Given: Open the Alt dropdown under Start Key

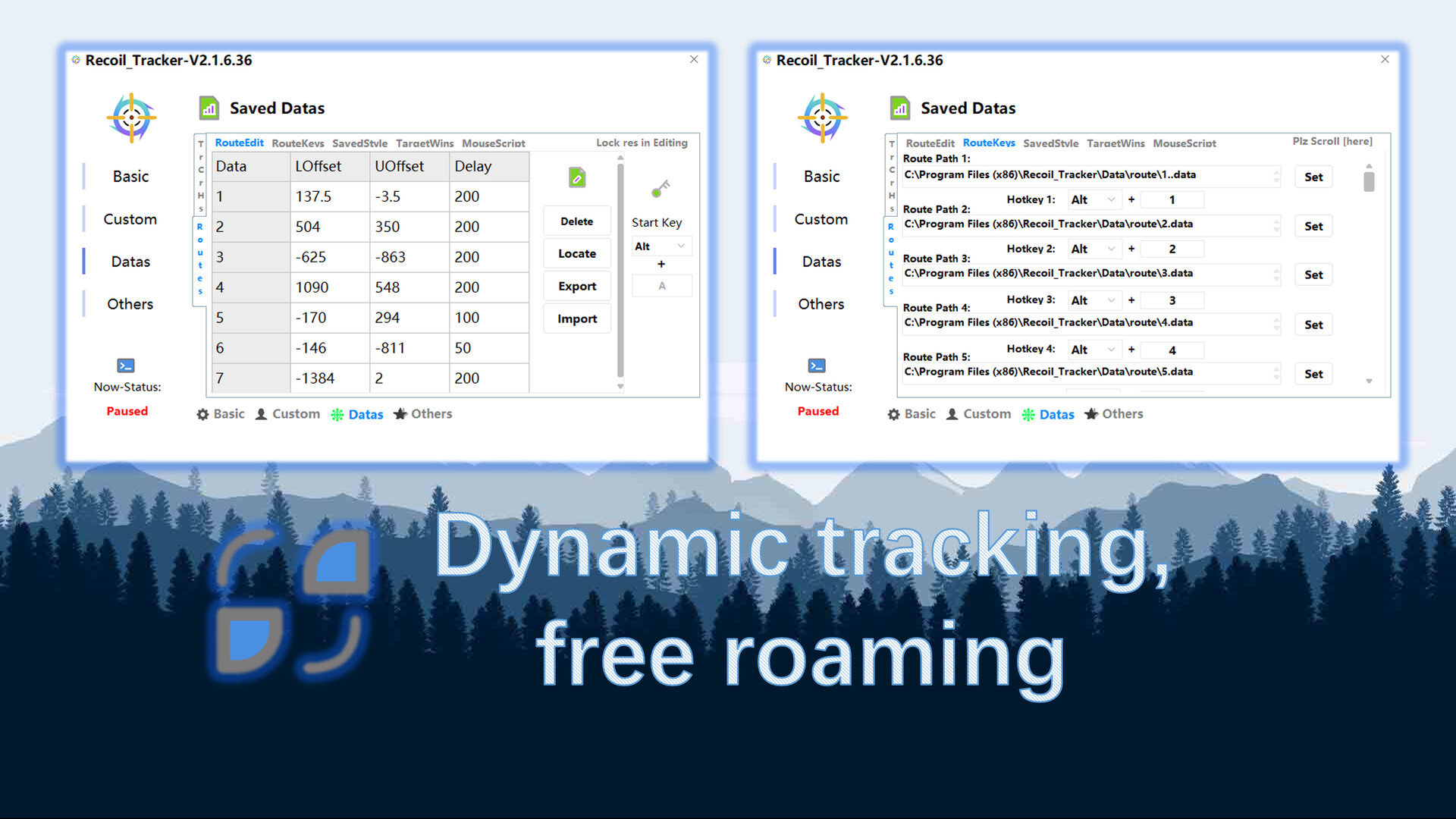Looking at the screenshot, I should 661,246.
